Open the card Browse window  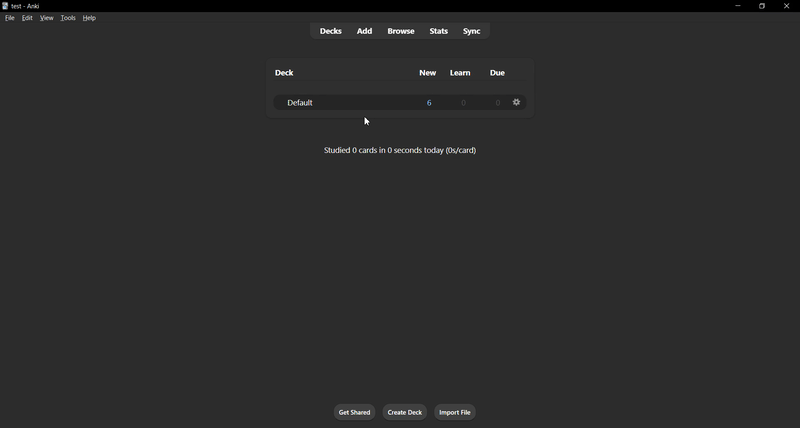(x=401, y=31)
